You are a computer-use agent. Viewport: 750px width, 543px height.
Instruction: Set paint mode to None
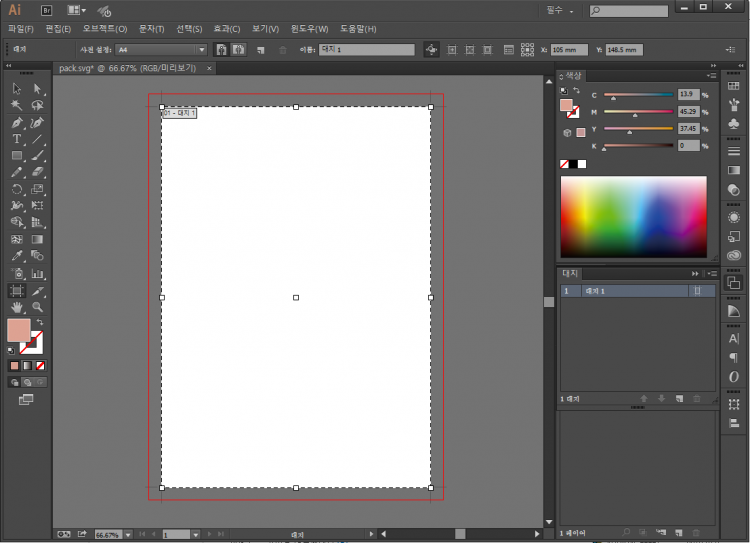41,366
